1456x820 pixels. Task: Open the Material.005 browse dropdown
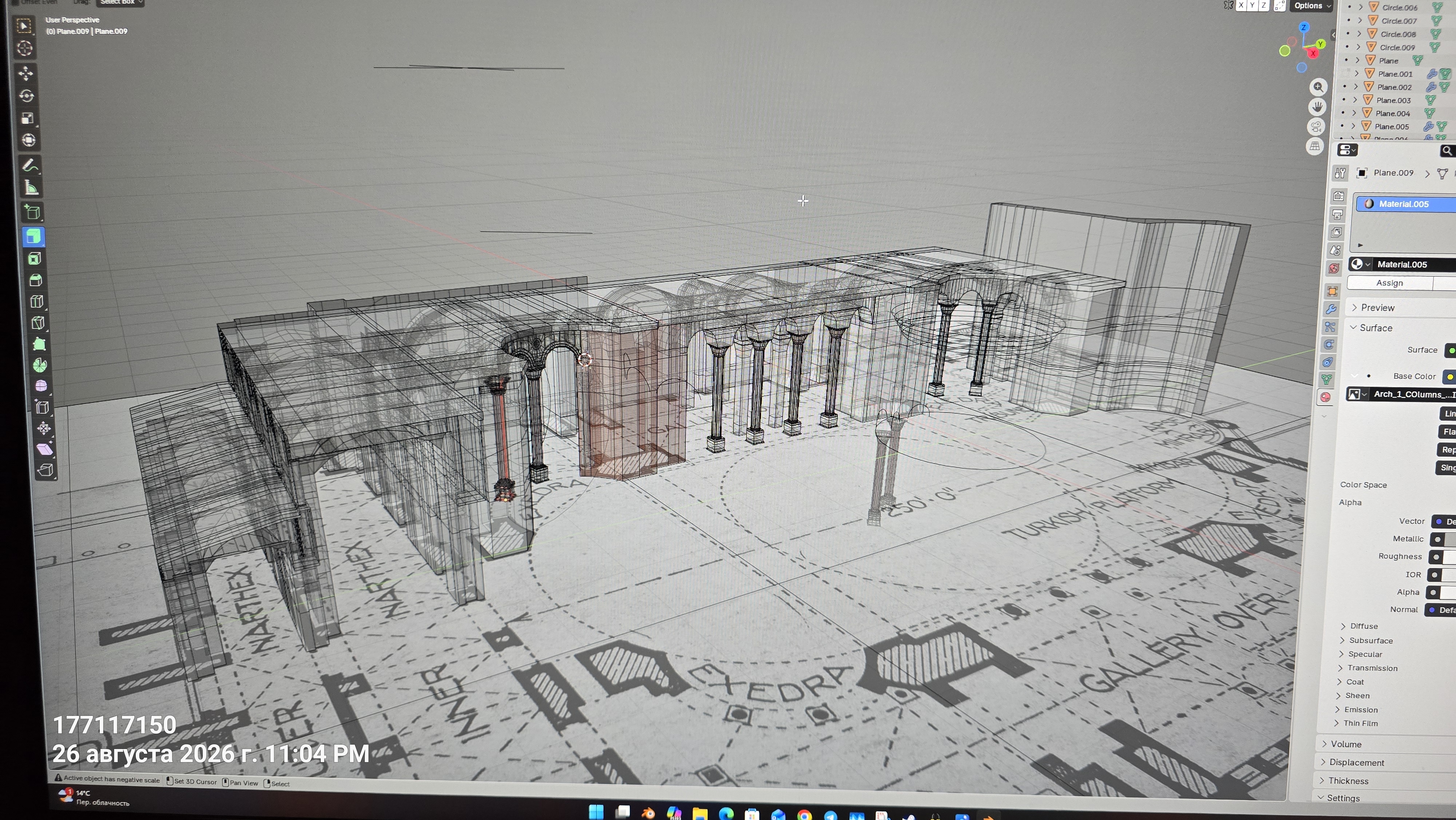click(x=1361, y=264)
